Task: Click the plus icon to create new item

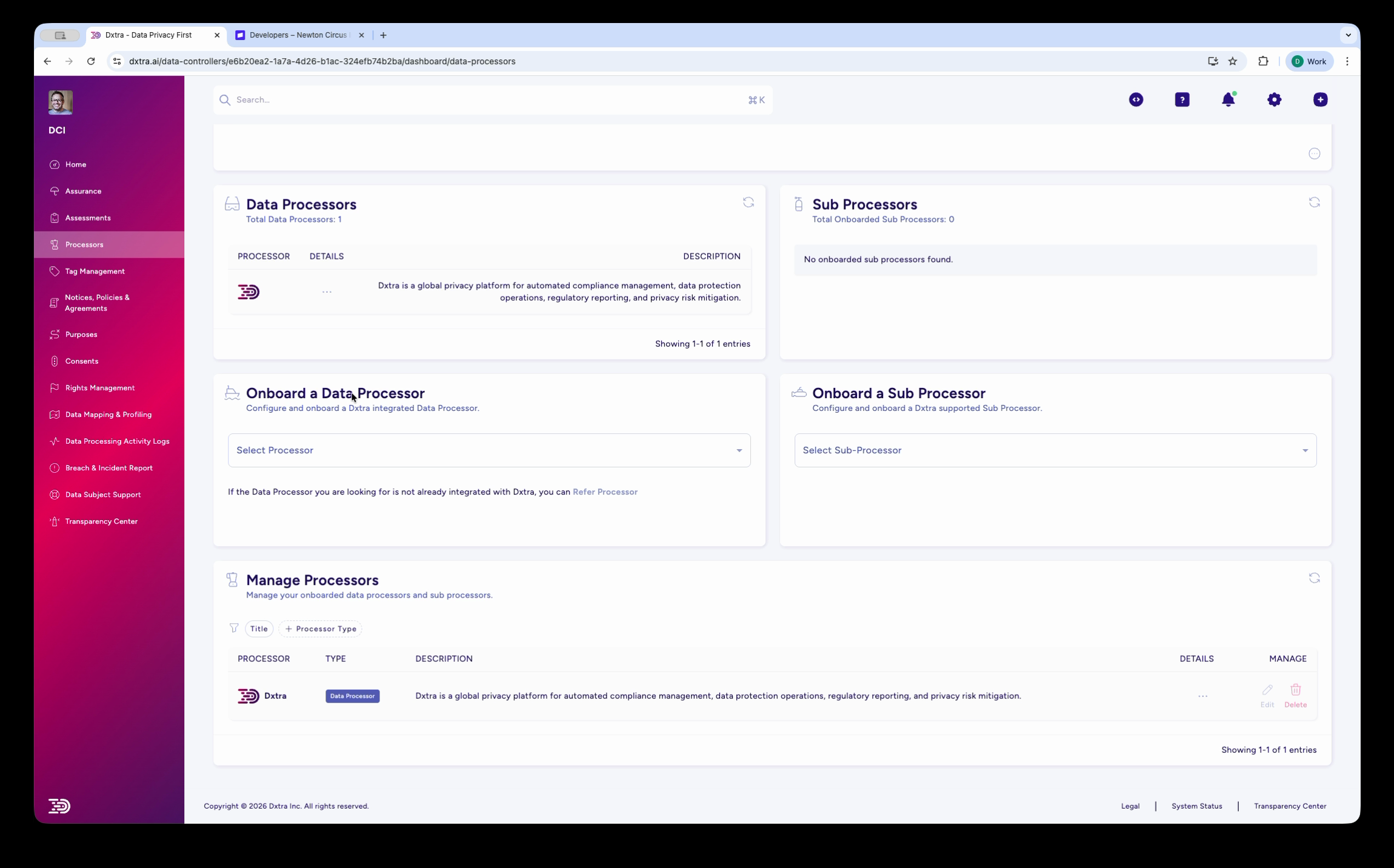Action: tap(1319, 99)
